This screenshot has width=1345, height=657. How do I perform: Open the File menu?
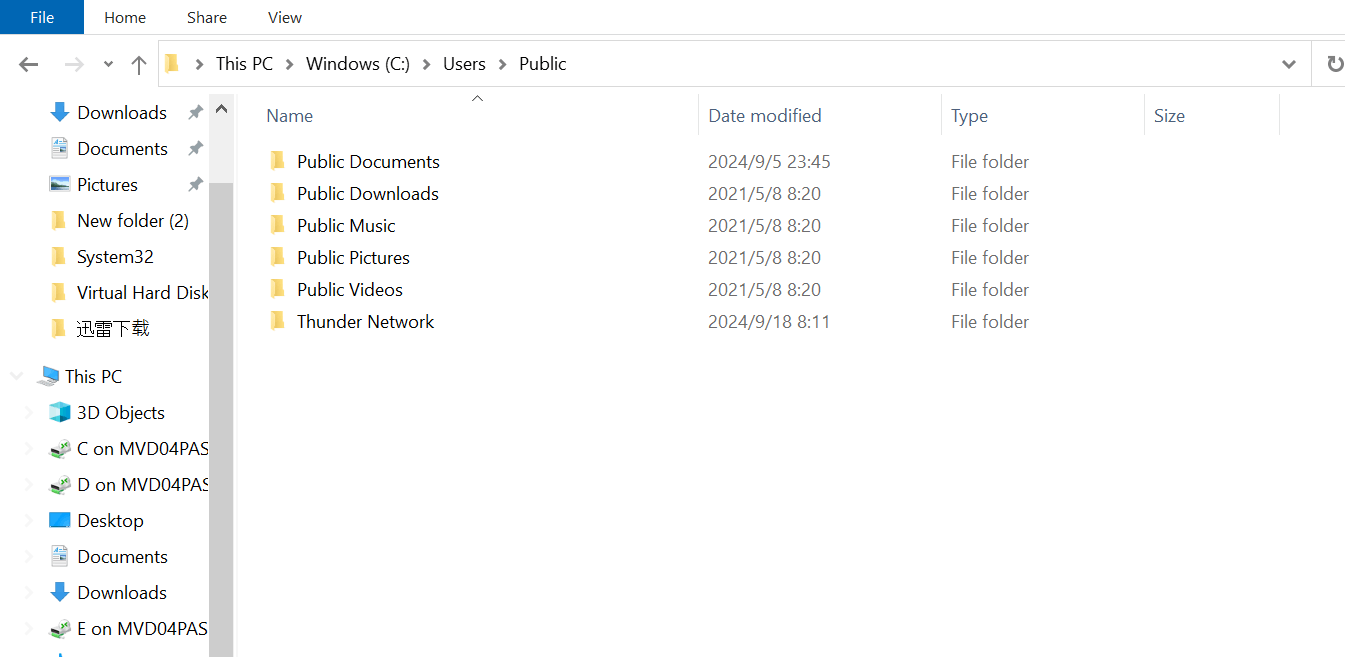41,17
